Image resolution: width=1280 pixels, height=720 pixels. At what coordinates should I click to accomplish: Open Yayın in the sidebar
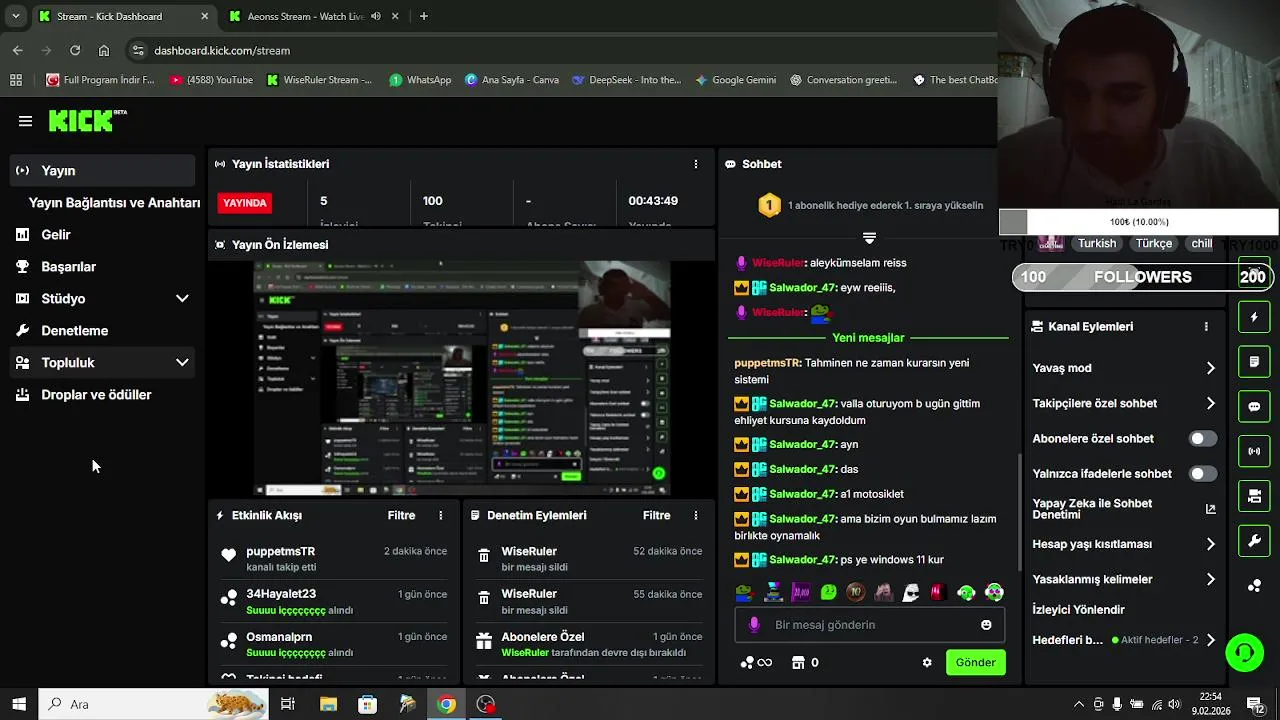click(103, 170)
